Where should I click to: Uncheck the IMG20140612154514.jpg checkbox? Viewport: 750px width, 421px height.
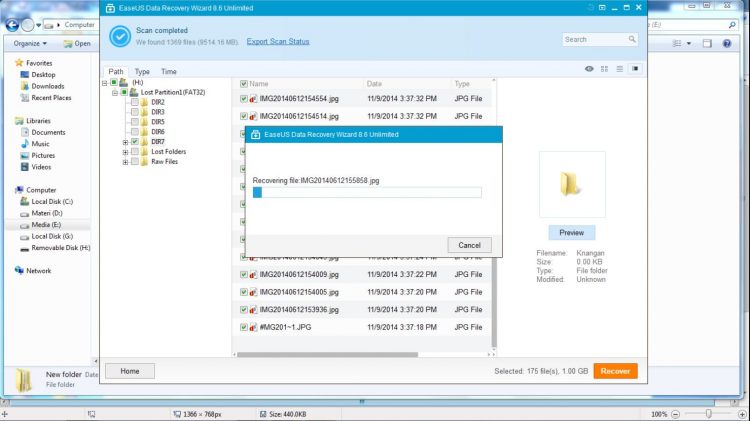243,116
